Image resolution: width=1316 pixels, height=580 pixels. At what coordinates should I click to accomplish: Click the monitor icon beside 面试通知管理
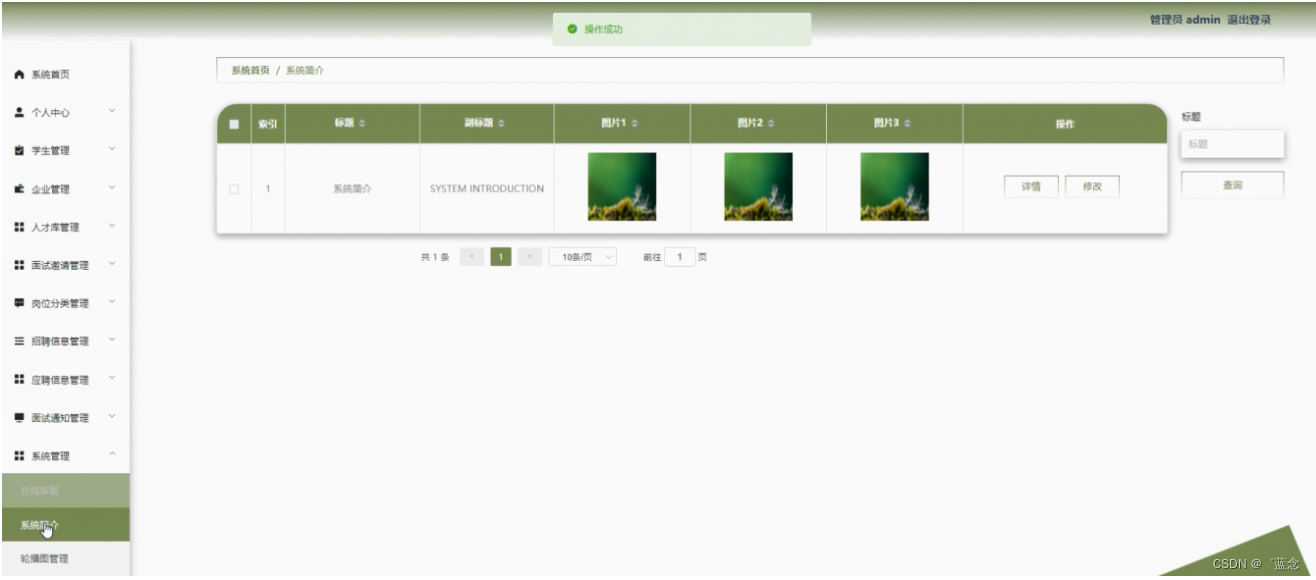point(19,418)
